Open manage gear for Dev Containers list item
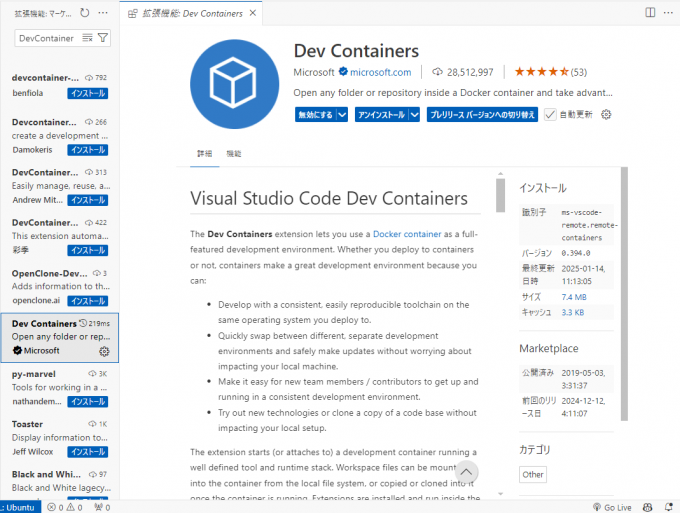Screen dimensions: 680x513 (104, 351)
